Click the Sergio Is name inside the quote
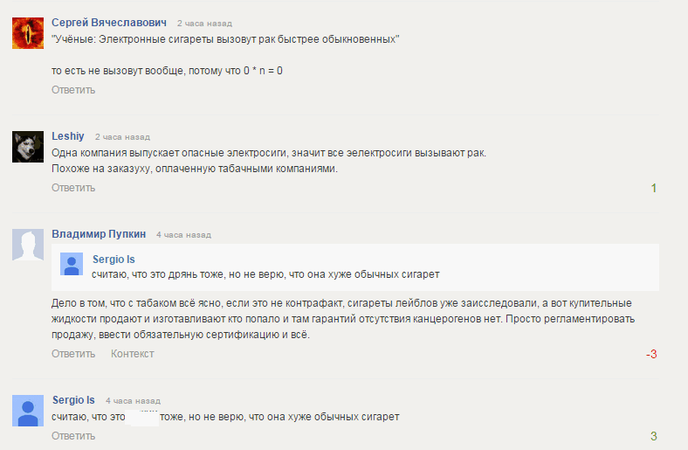The image size is (688, 450). (114, 259)
